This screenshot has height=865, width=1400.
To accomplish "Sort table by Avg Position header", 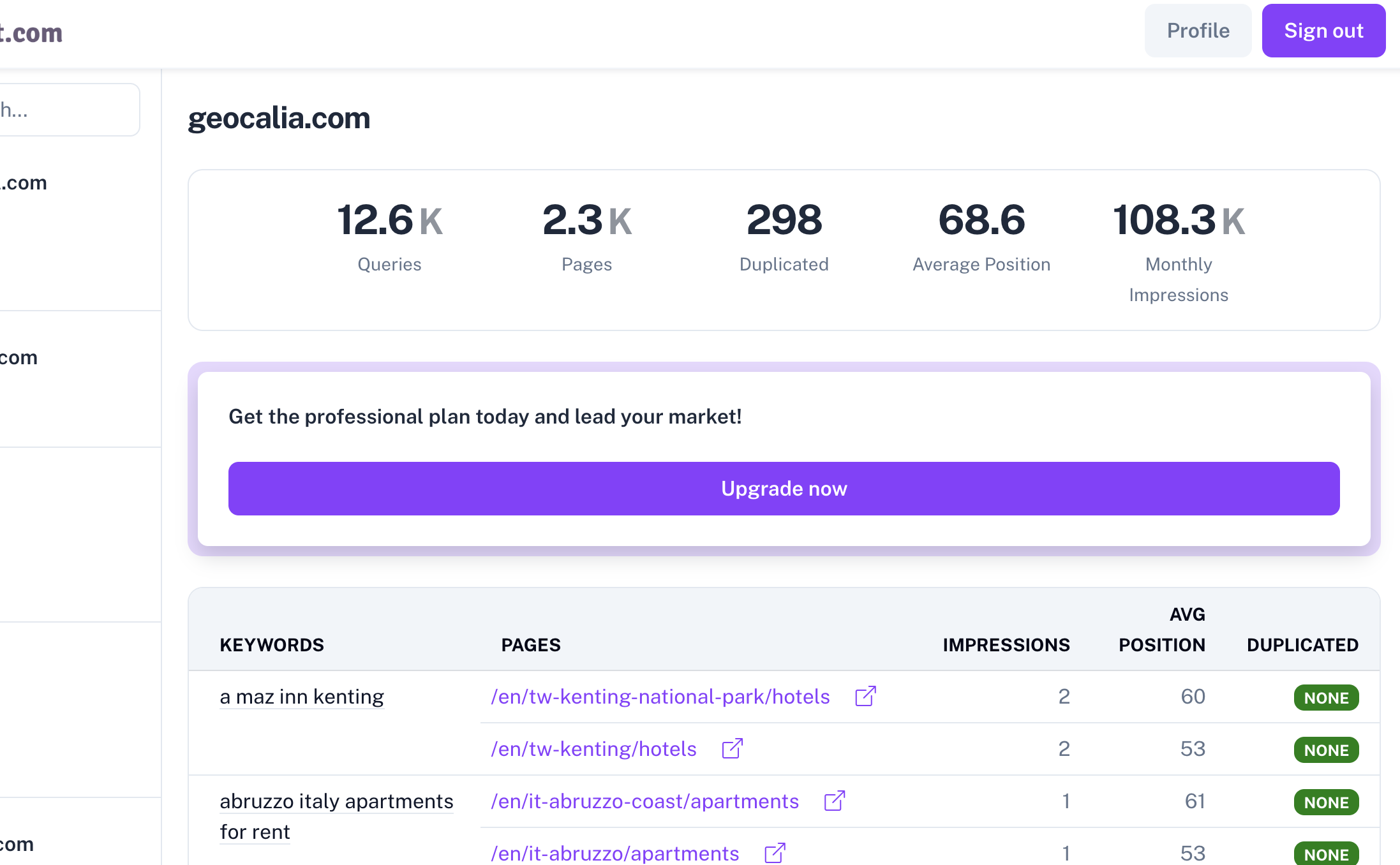I will pos(1161,630).
